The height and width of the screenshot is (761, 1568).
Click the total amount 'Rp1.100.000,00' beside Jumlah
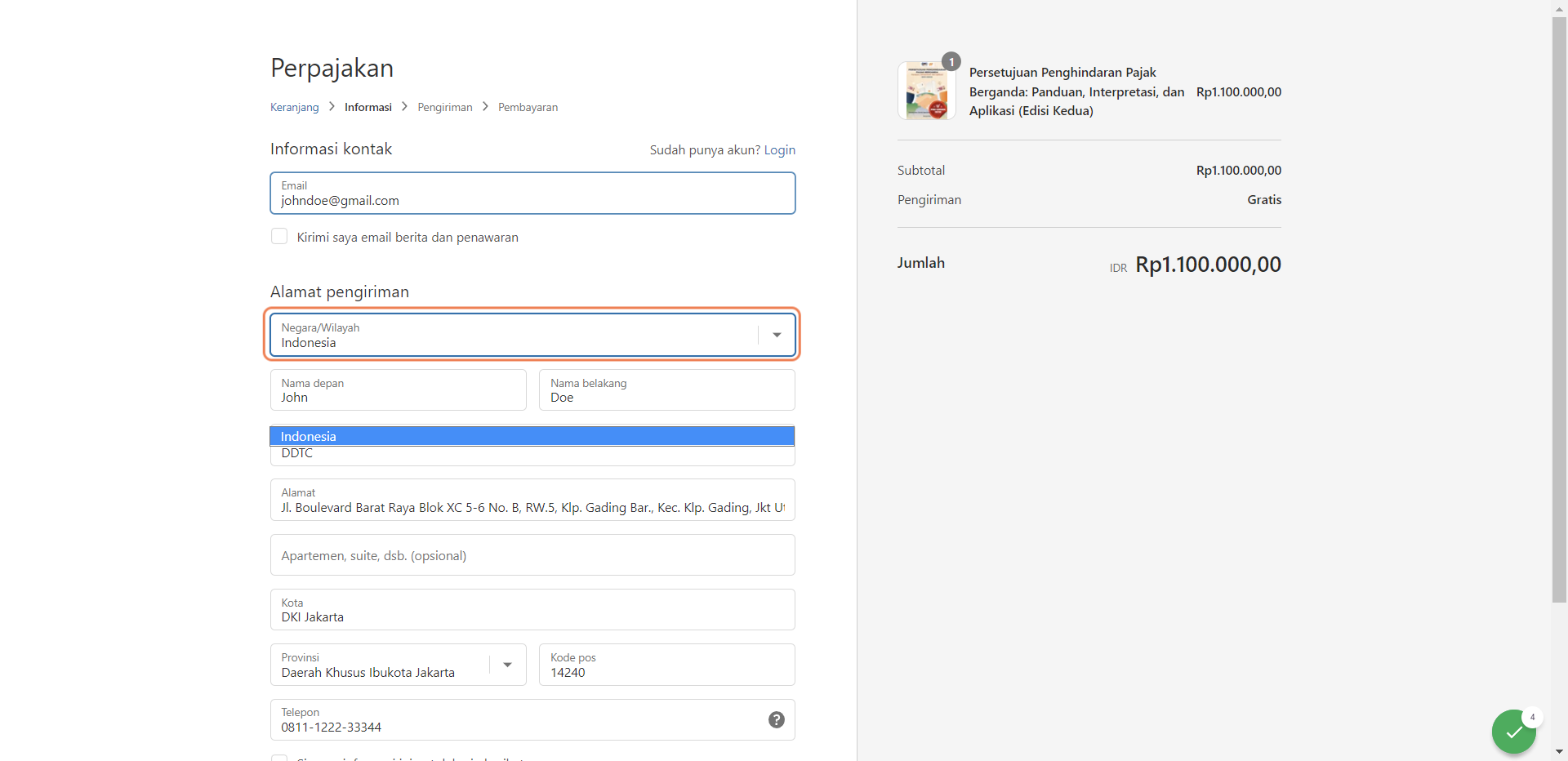tap(1208, 265)
